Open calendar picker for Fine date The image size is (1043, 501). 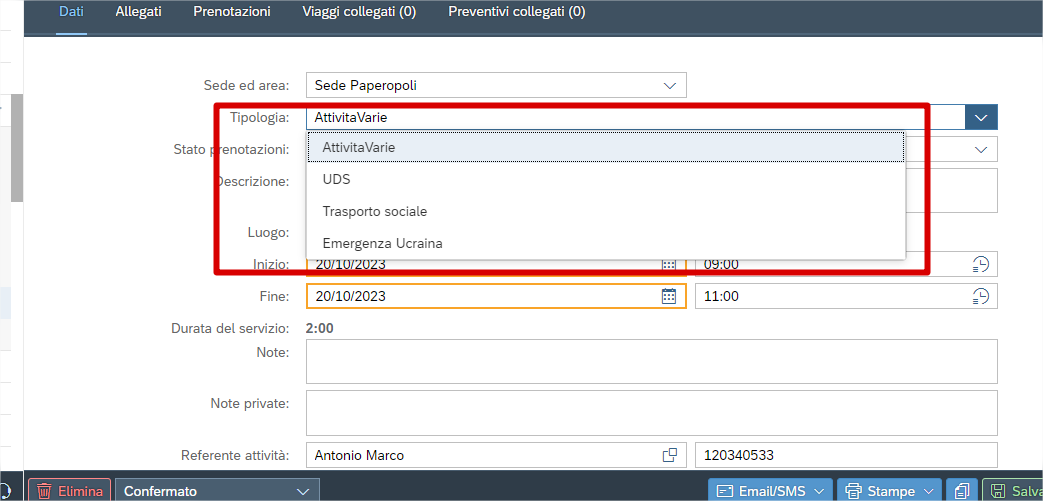[669, 296]
